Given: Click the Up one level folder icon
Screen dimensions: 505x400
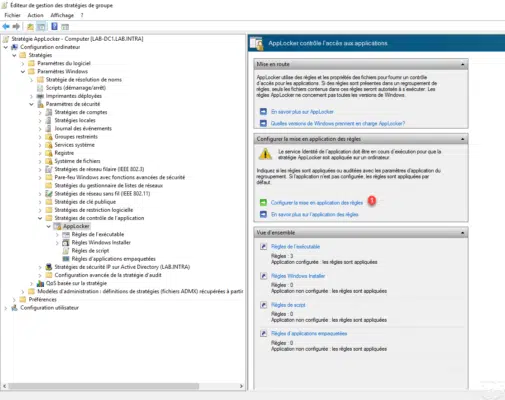Looking at the screenshot, I should [x=30, y=27].
